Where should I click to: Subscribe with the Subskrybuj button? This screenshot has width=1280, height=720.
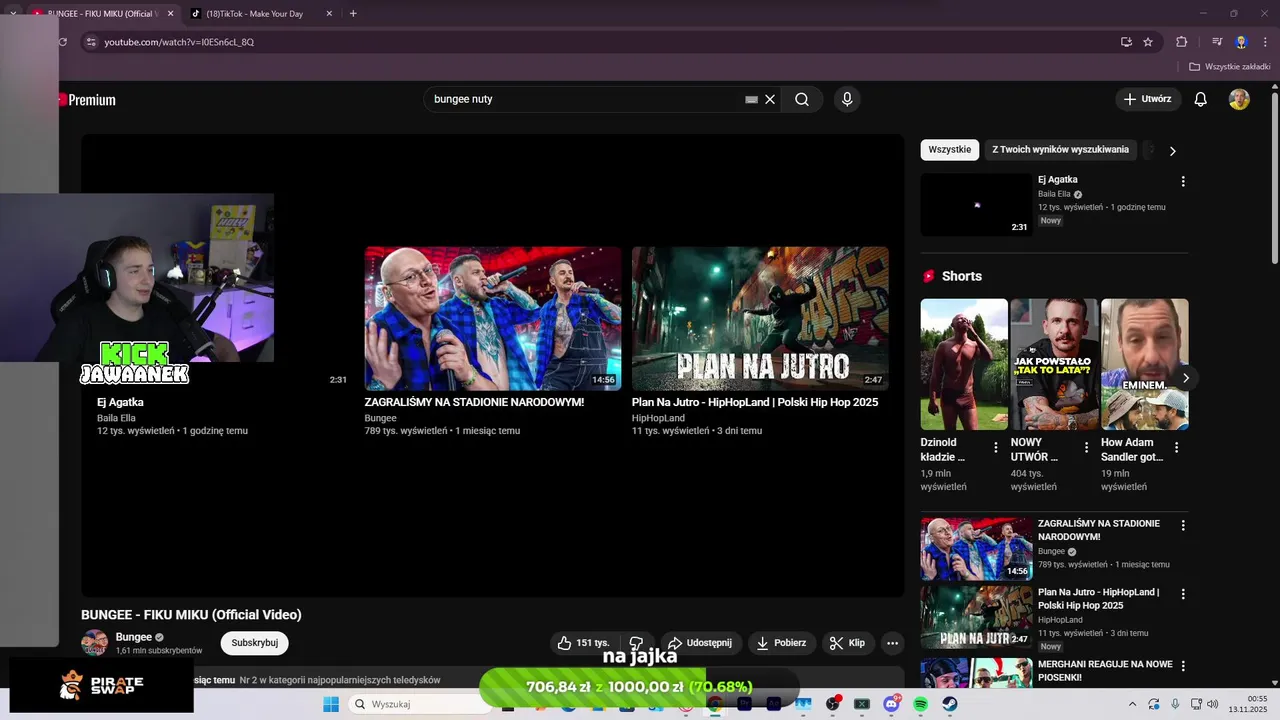tap(254, 643)
